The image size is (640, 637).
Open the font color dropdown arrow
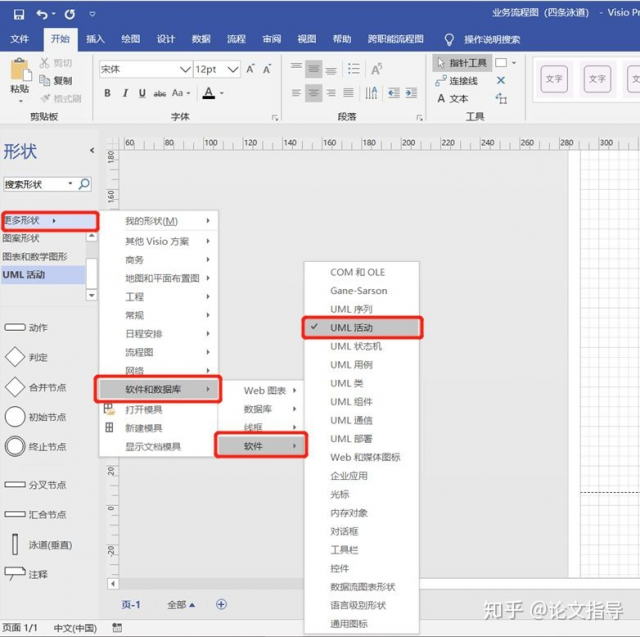pyautogui.click(x=222, y=93)
